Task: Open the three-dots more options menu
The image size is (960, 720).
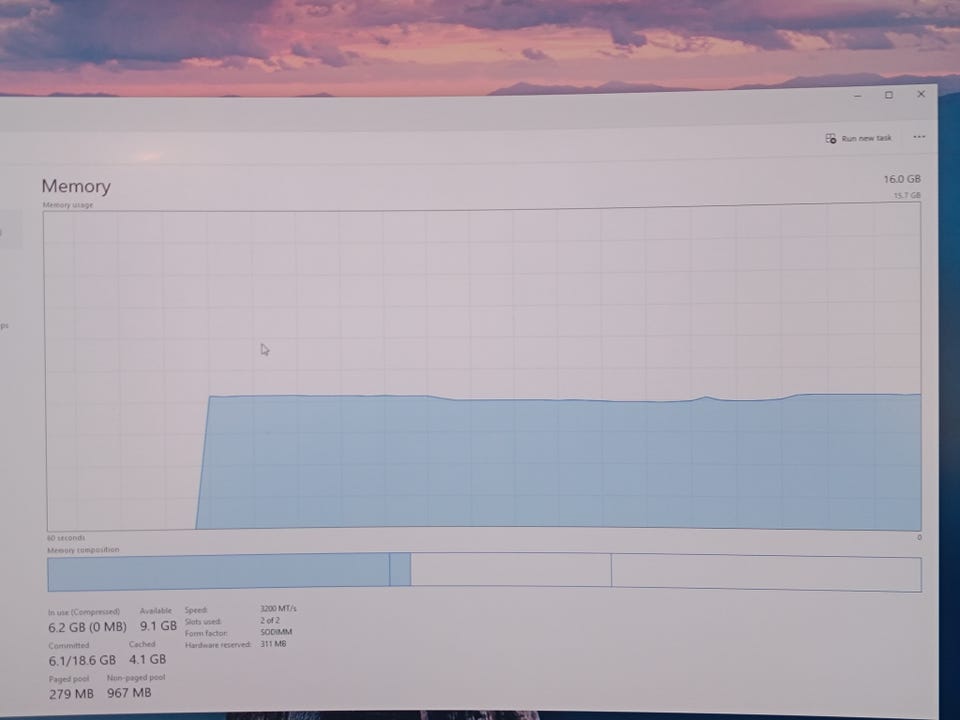Action: point(919,137)
